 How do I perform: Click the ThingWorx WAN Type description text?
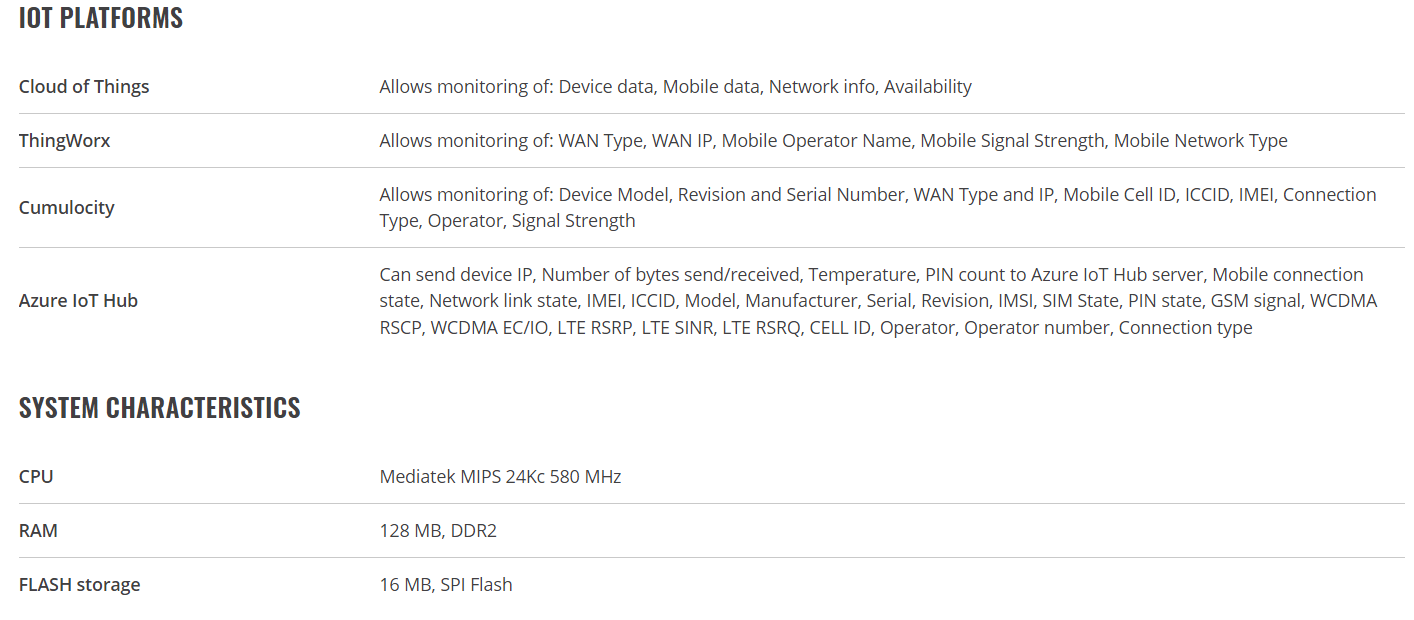[834, 141]
